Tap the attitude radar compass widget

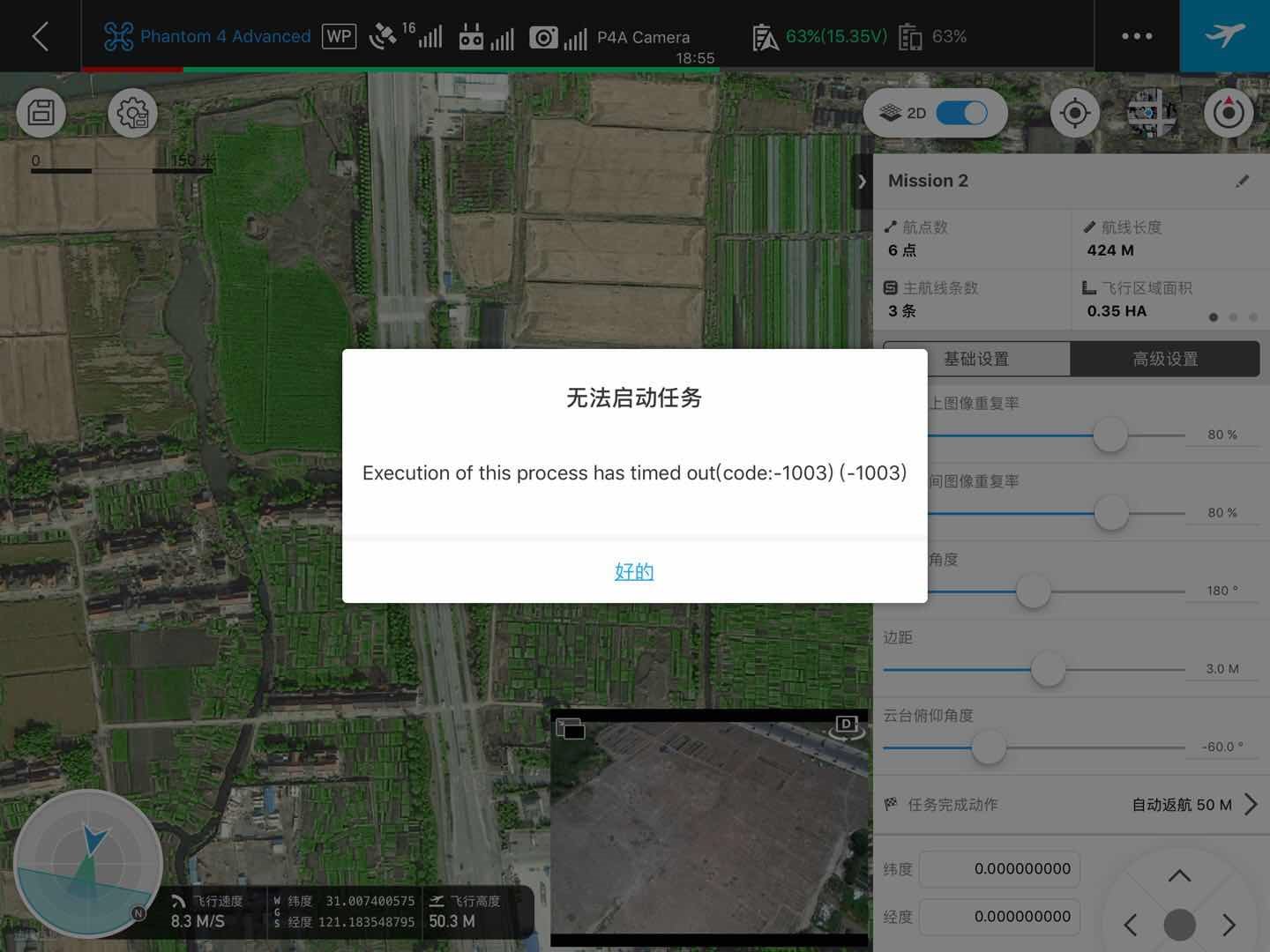point(88,865)
